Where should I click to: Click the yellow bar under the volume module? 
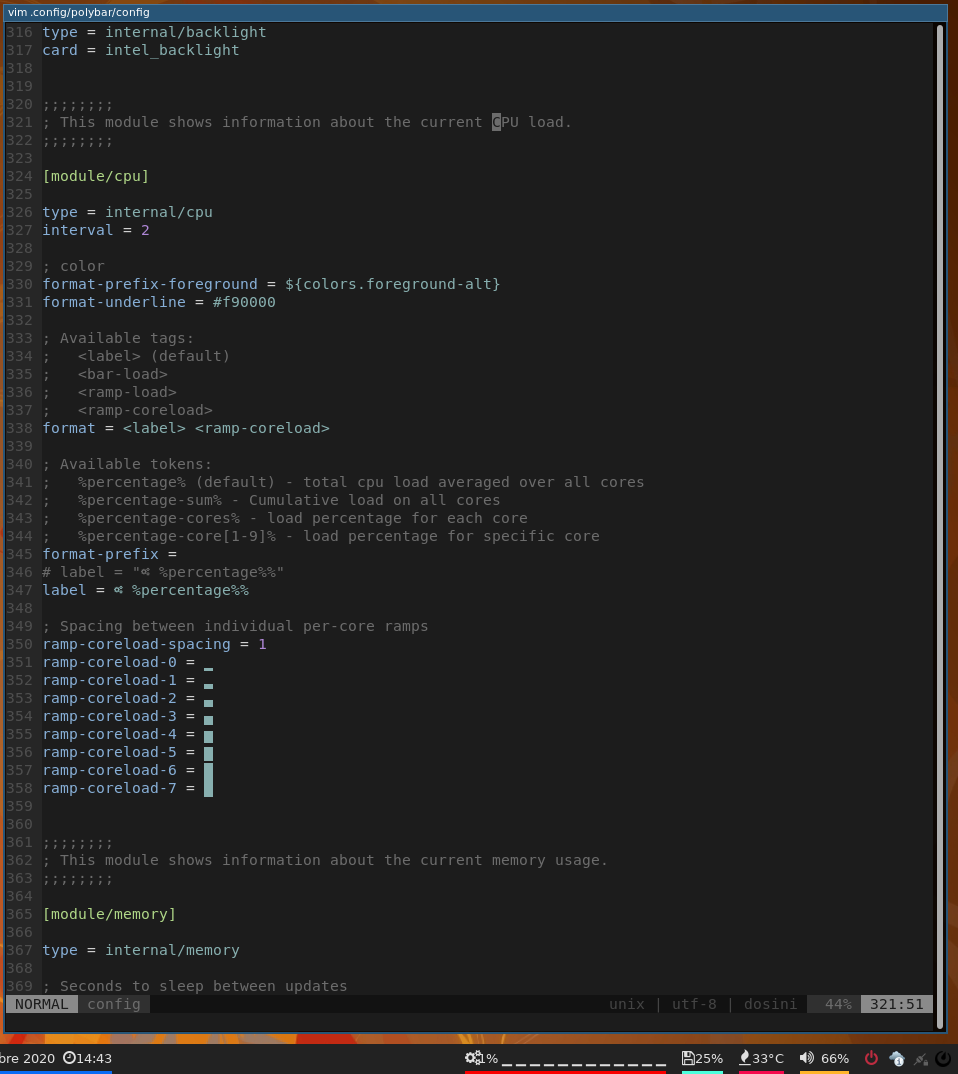822,1071
